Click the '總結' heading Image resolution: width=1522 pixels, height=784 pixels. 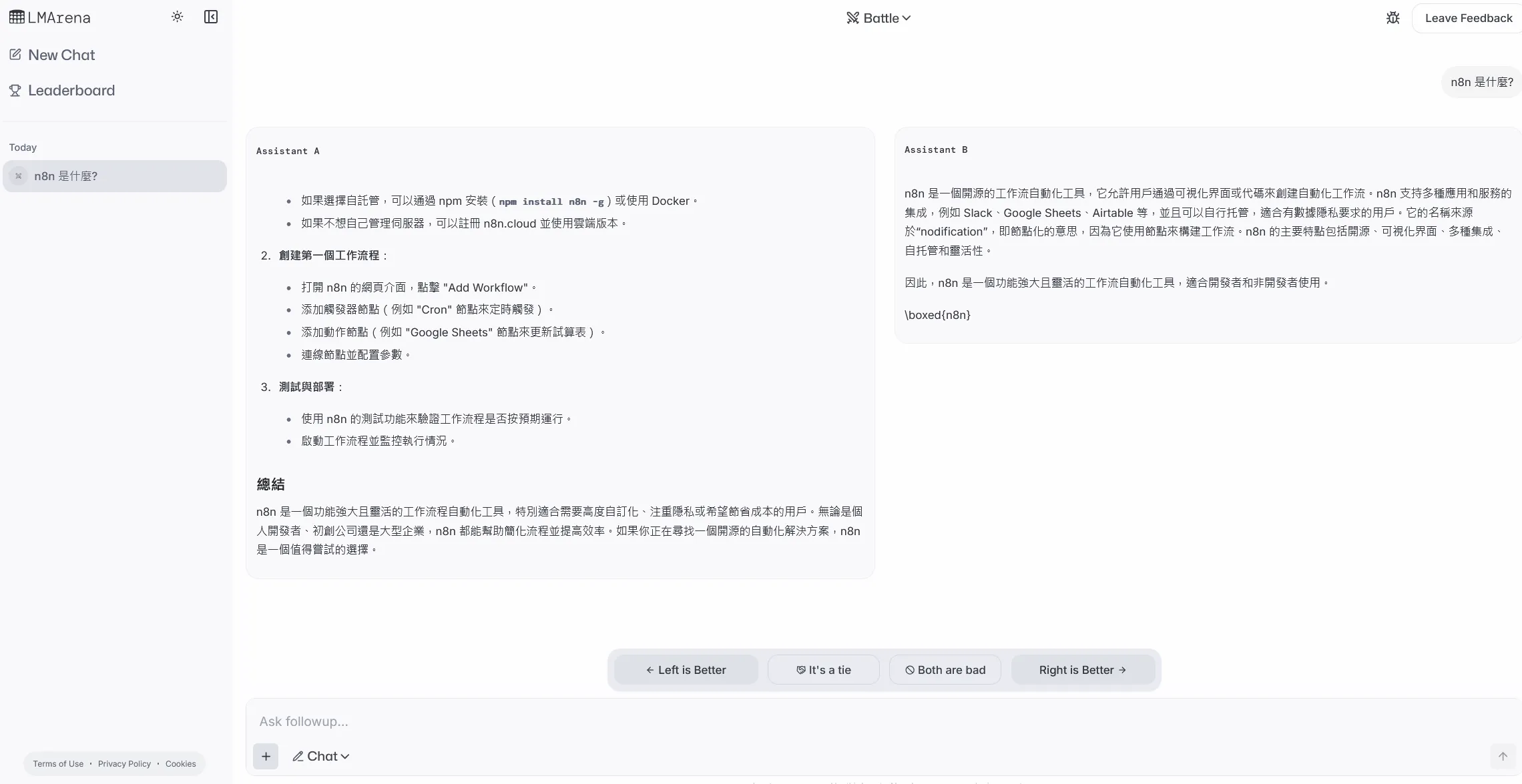270,484
